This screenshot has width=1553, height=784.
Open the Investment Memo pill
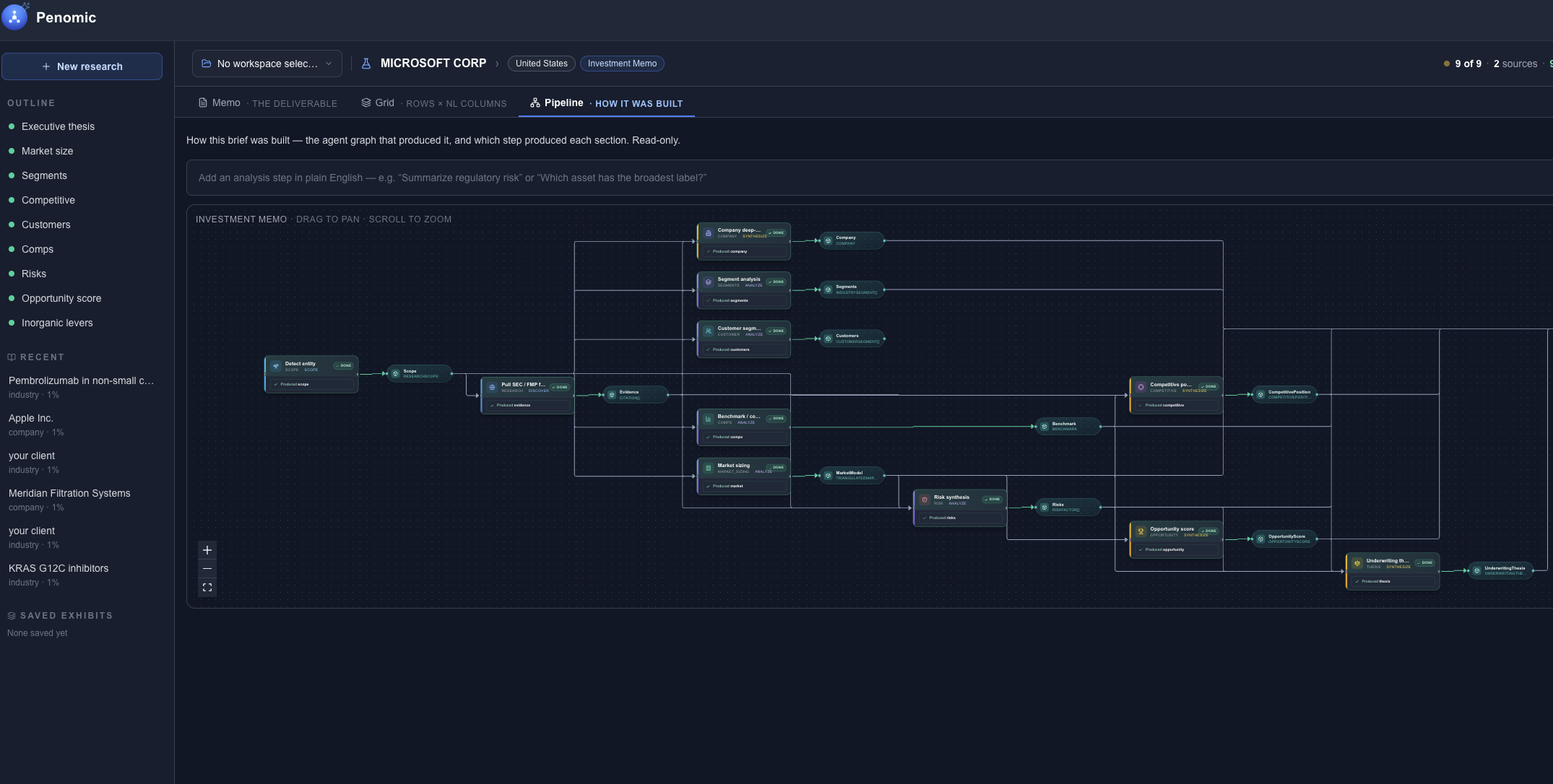[x=622, y=64]
